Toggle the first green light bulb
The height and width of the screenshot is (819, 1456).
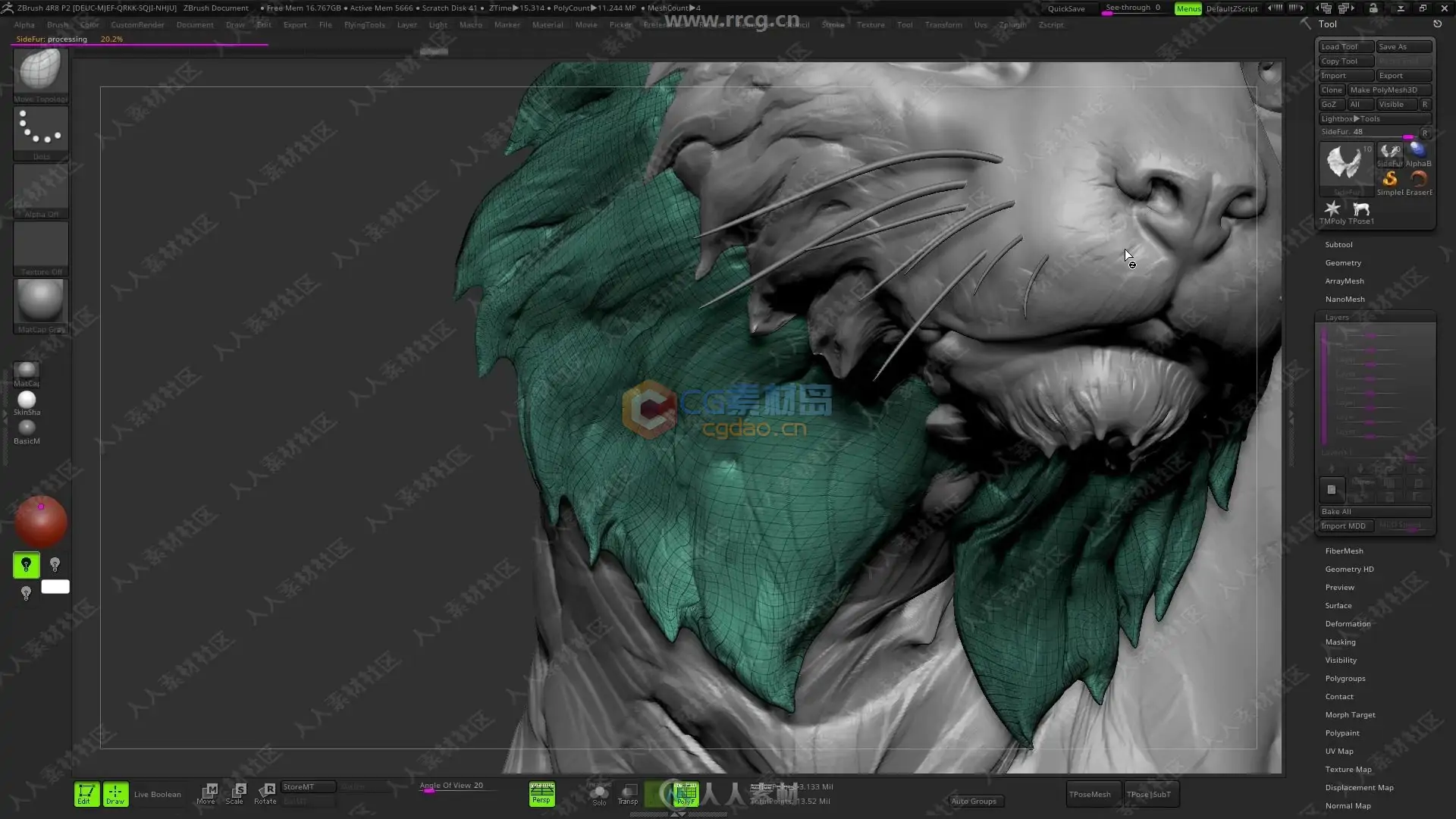coord(26,565)
